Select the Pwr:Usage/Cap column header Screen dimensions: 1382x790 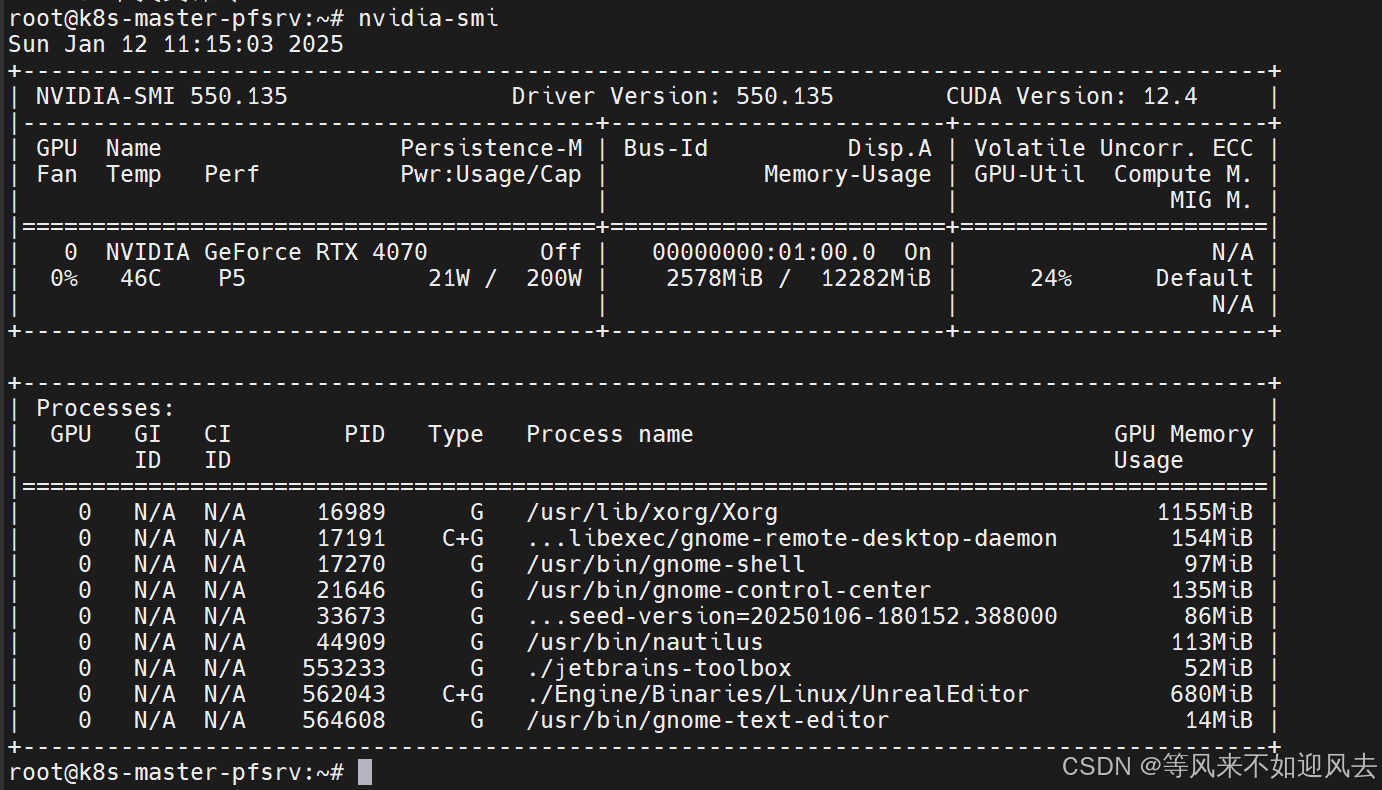[491, 174]
